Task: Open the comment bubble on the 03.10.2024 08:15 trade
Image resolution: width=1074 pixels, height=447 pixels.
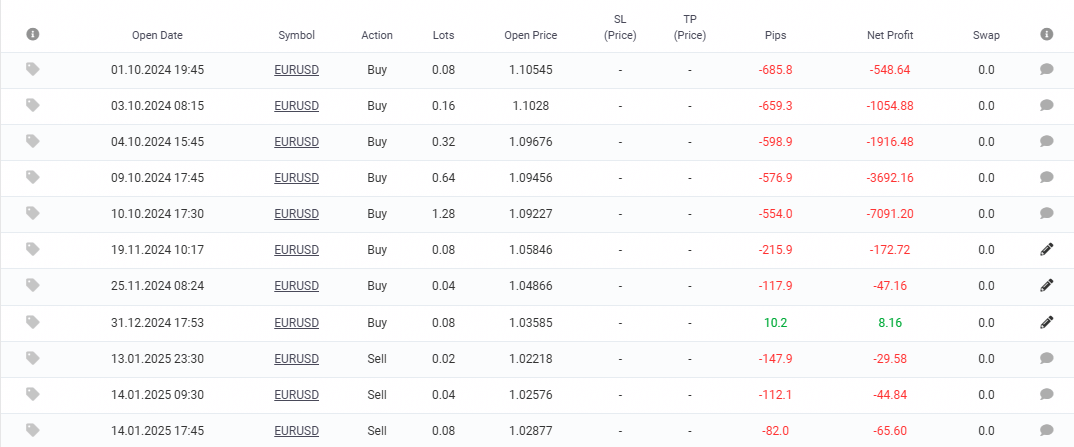Action: (x=1046, y=105)
